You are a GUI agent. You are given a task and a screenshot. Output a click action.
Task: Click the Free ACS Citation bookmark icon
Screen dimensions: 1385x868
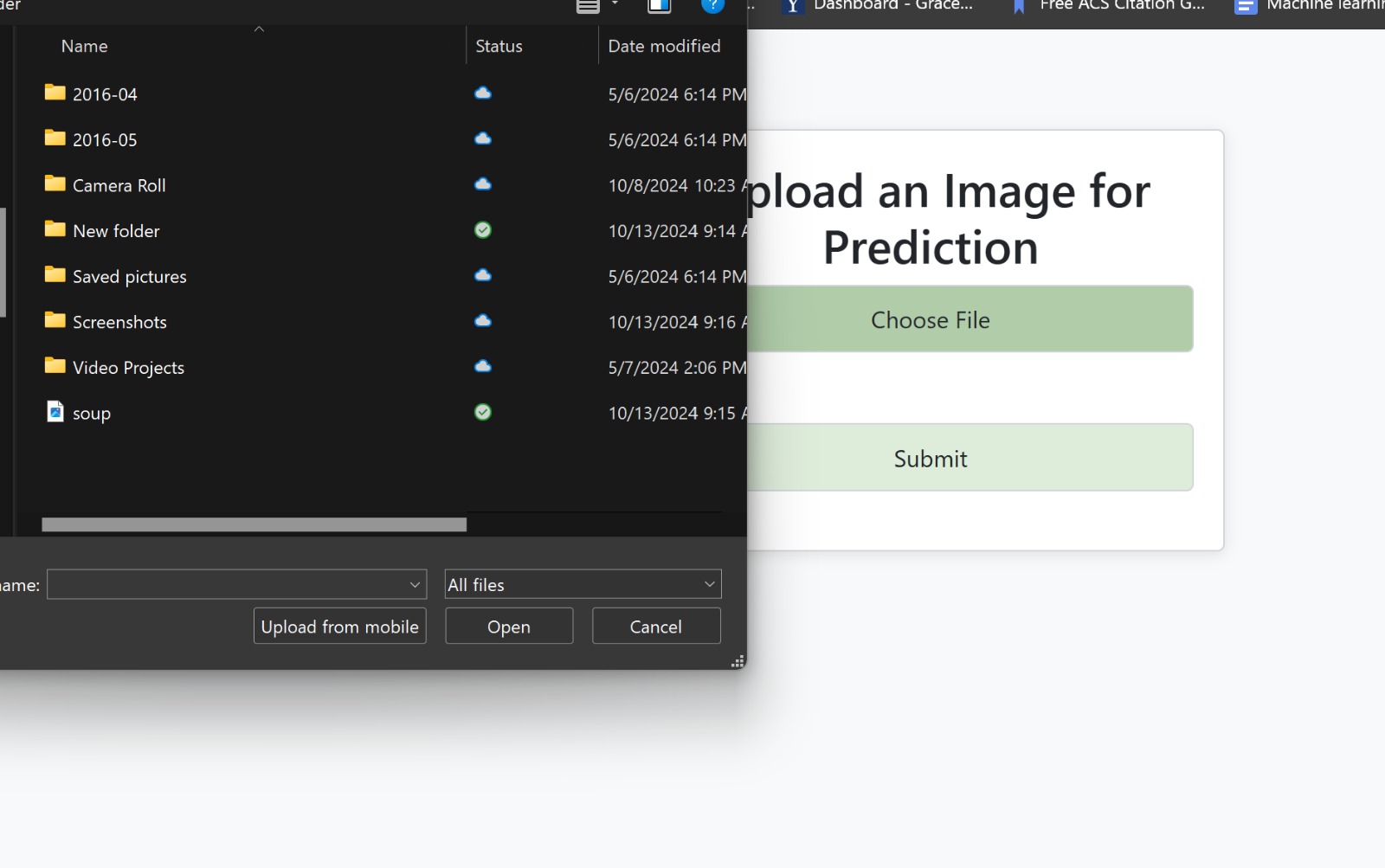click(1019, 6)
